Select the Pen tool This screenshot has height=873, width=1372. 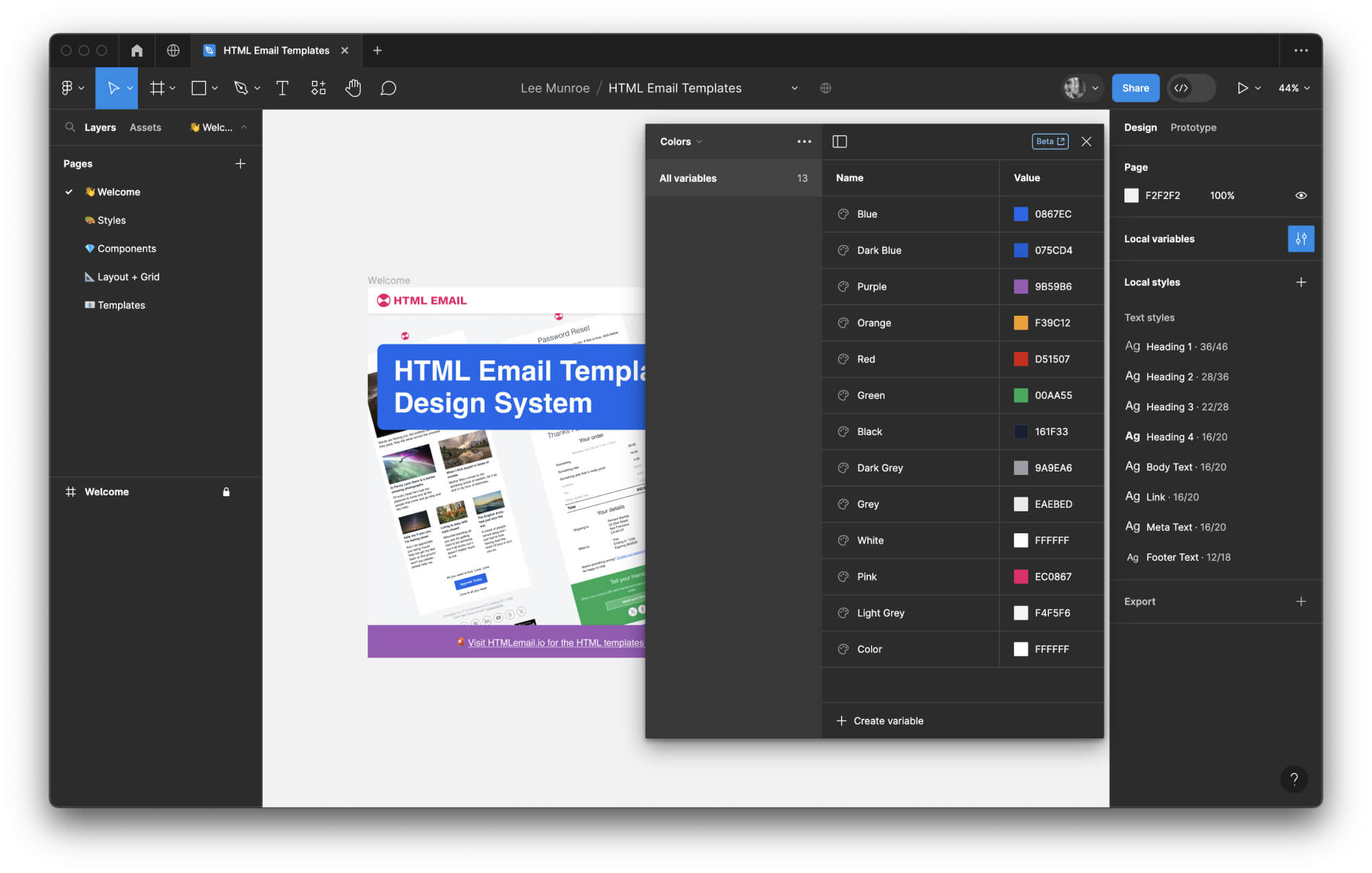(x=241, y=88)
